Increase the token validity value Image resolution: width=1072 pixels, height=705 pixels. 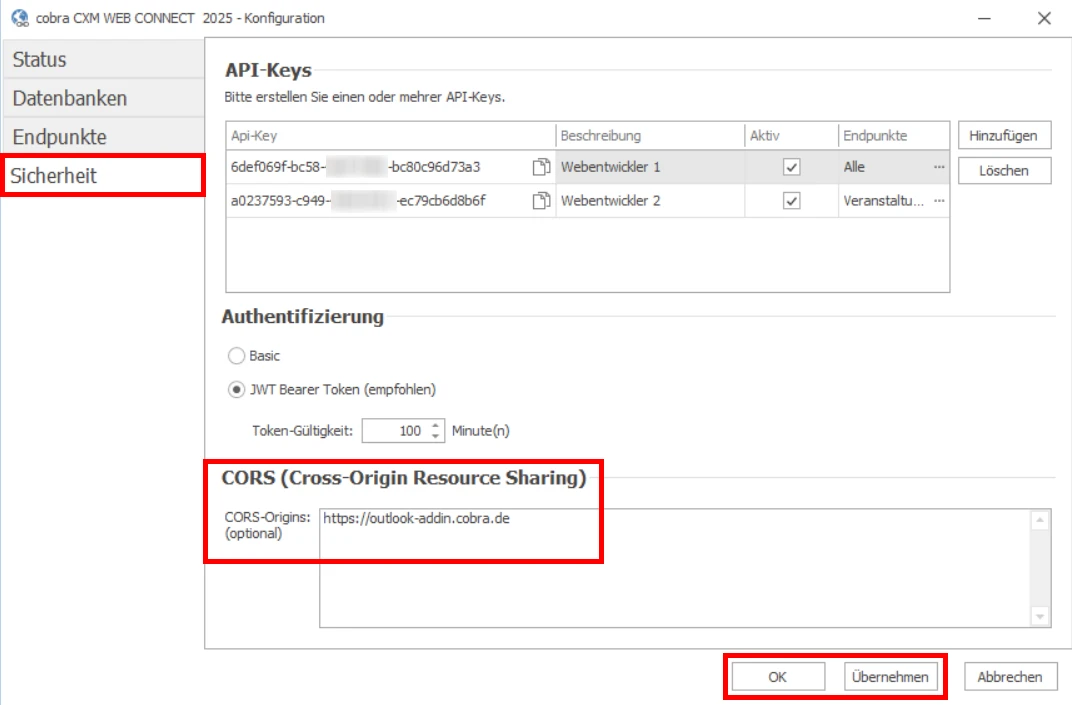(x=436, y=425)
